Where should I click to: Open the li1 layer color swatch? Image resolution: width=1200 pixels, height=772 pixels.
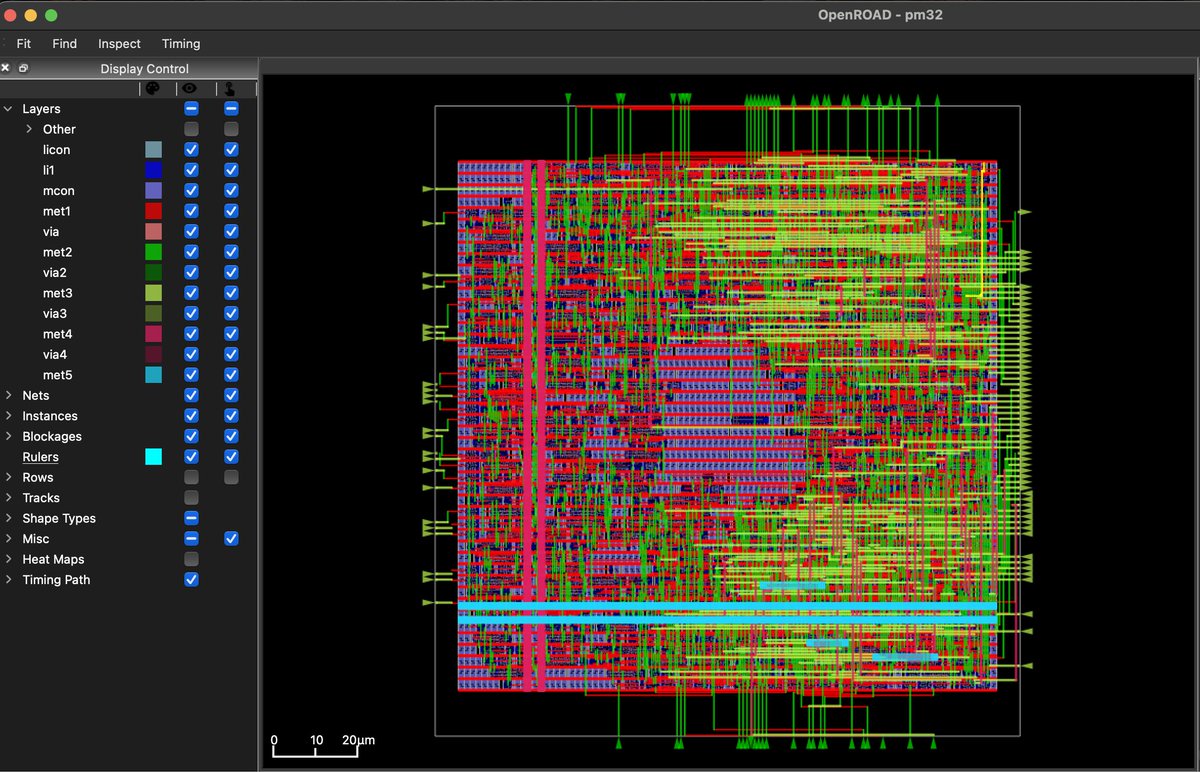click(153, 170)
